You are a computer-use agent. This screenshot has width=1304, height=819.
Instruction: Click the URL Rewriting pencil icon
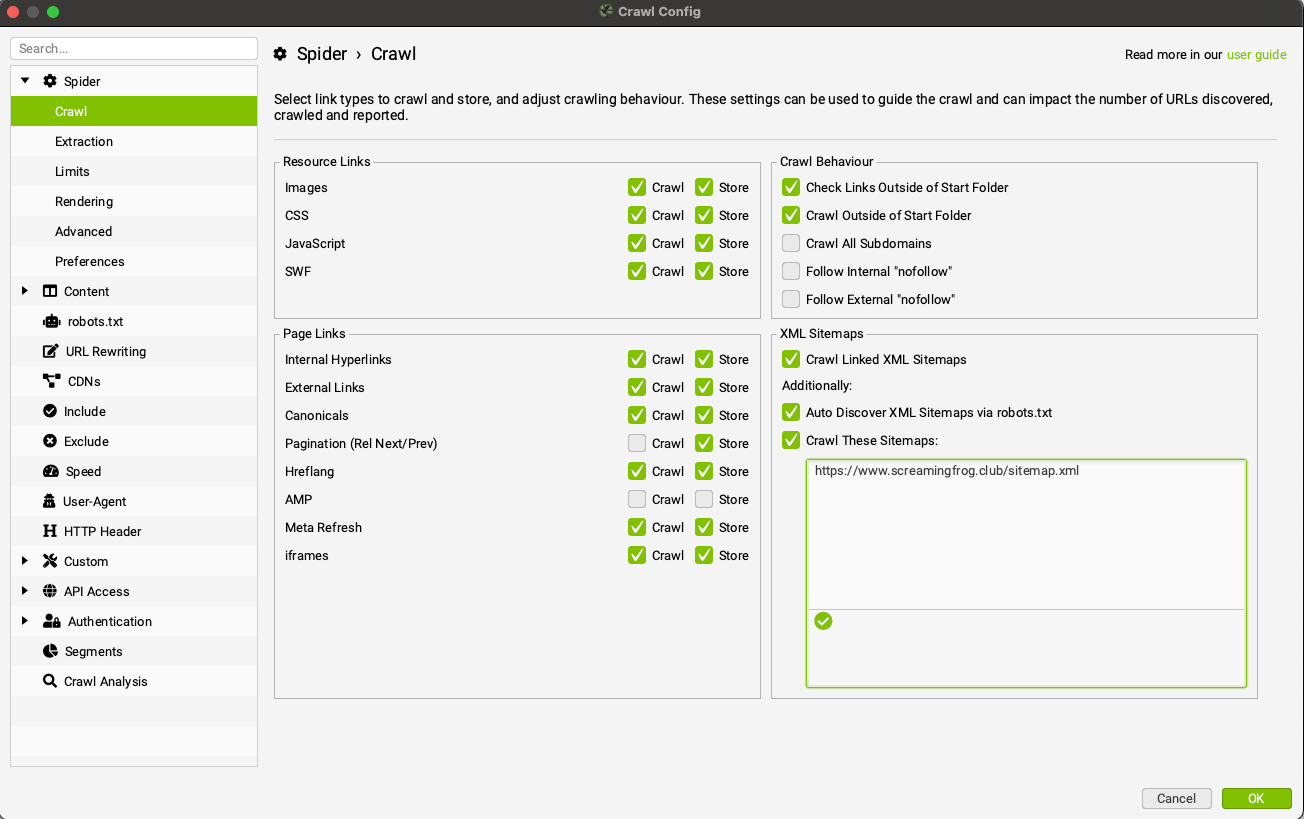[x=50, y=351]
